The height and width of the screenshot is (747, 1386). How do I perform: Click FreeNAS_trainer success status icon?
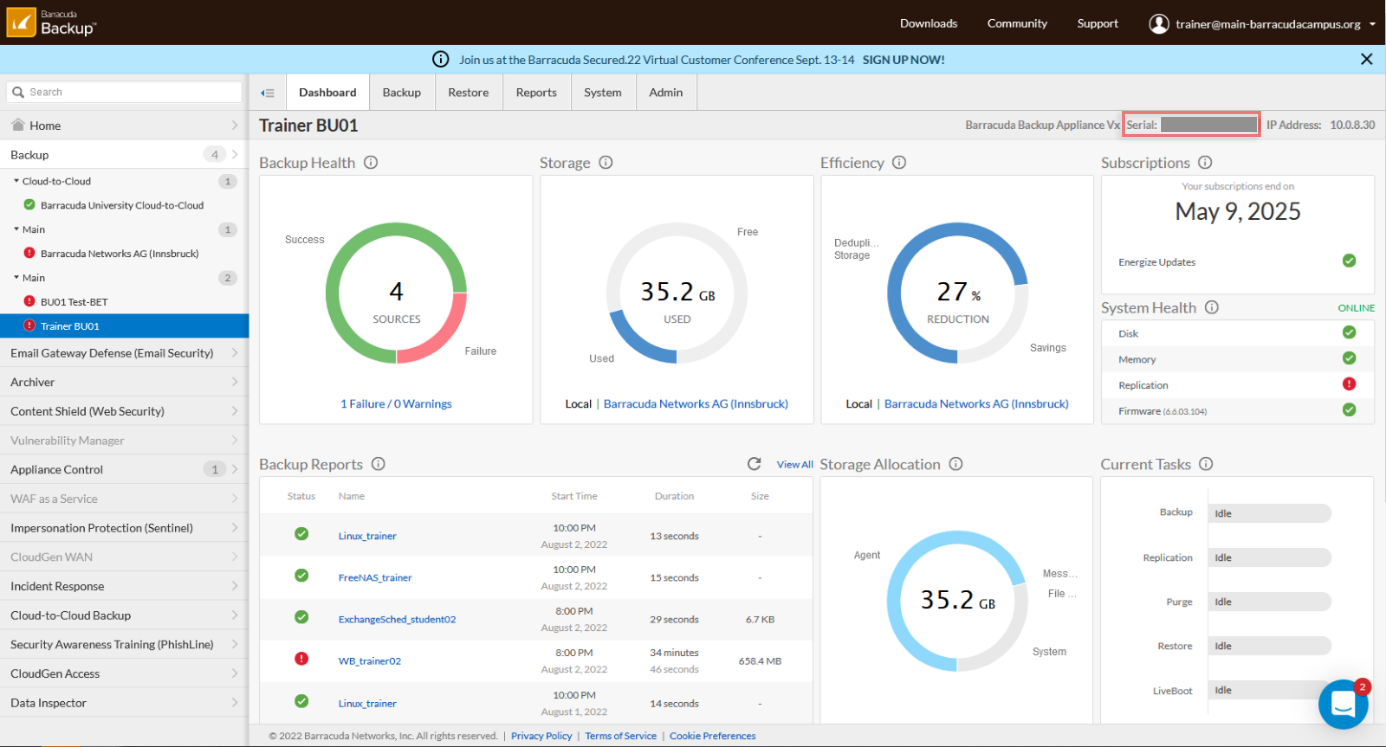pos(301,576)
